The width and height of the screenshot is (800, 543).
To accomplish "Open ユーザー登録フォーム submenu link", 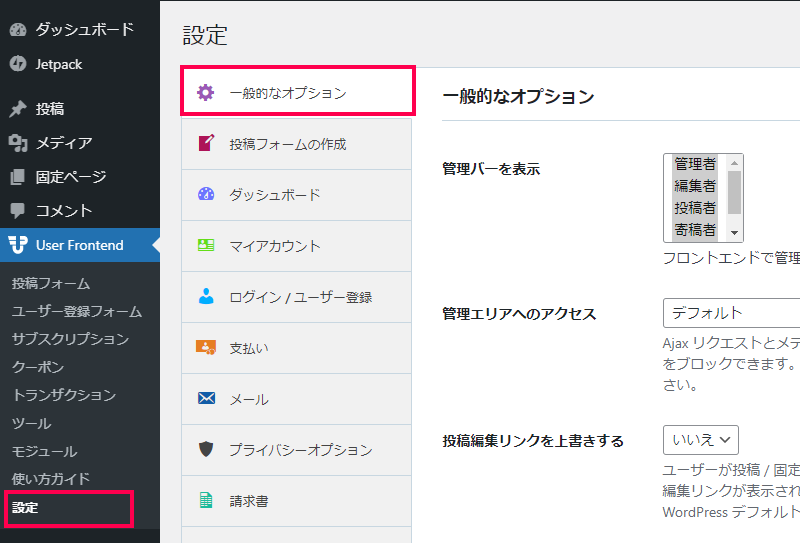I will pos(77,311).
